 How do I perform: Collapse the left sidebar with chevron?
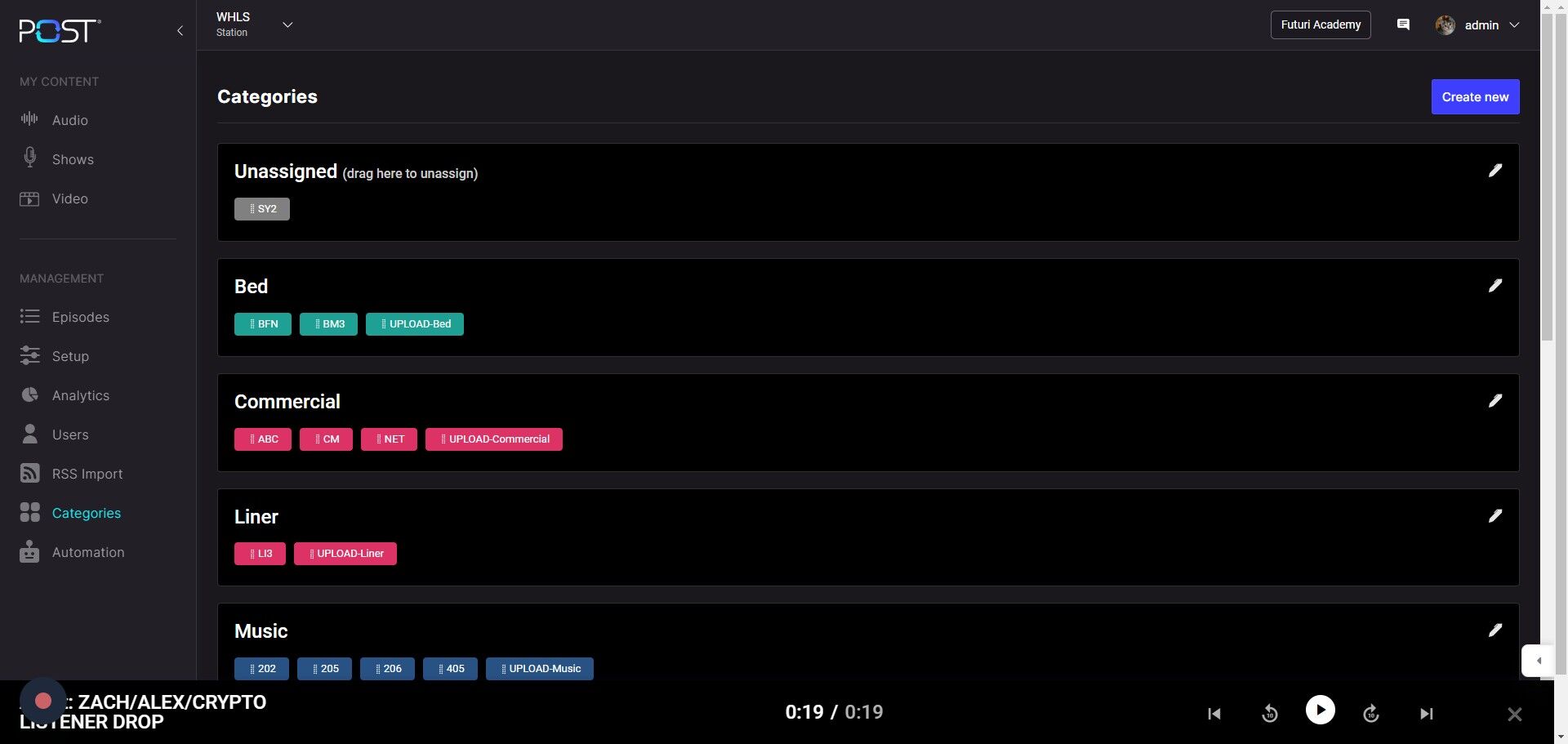[x=180, y=31]
